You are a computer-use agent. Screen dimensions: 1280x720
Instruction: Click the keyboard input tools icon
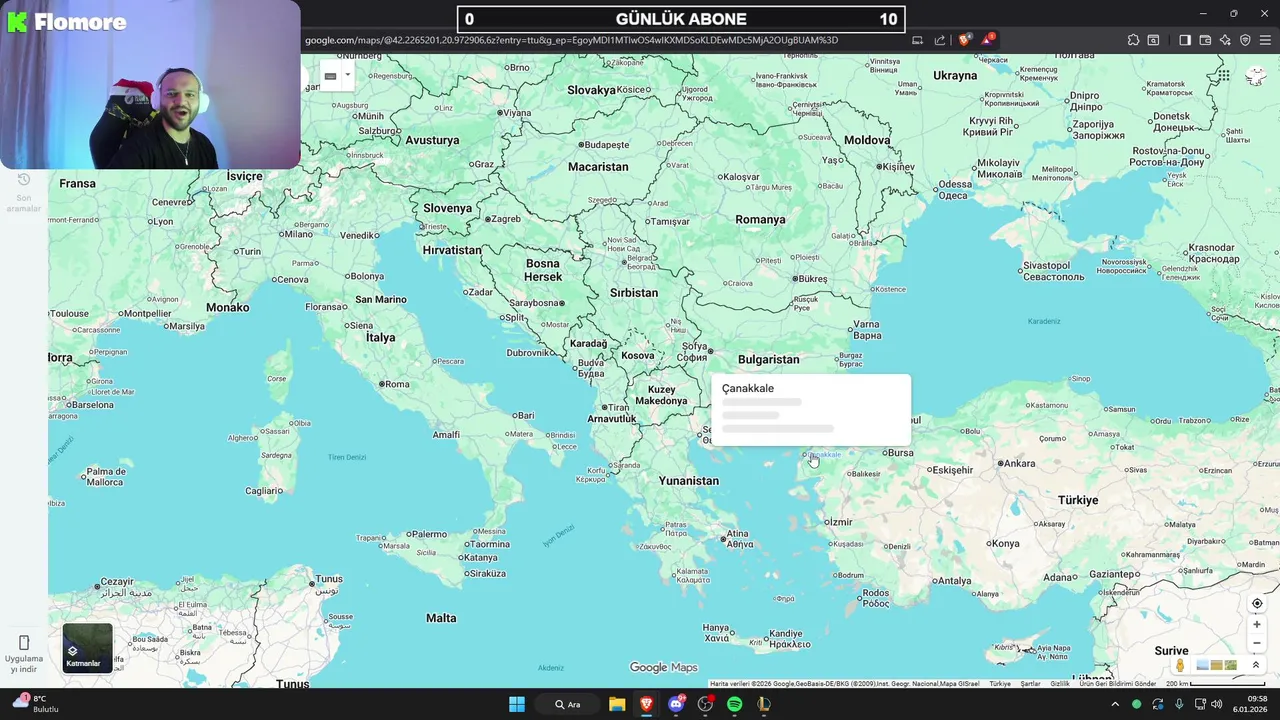pos(330,76)
